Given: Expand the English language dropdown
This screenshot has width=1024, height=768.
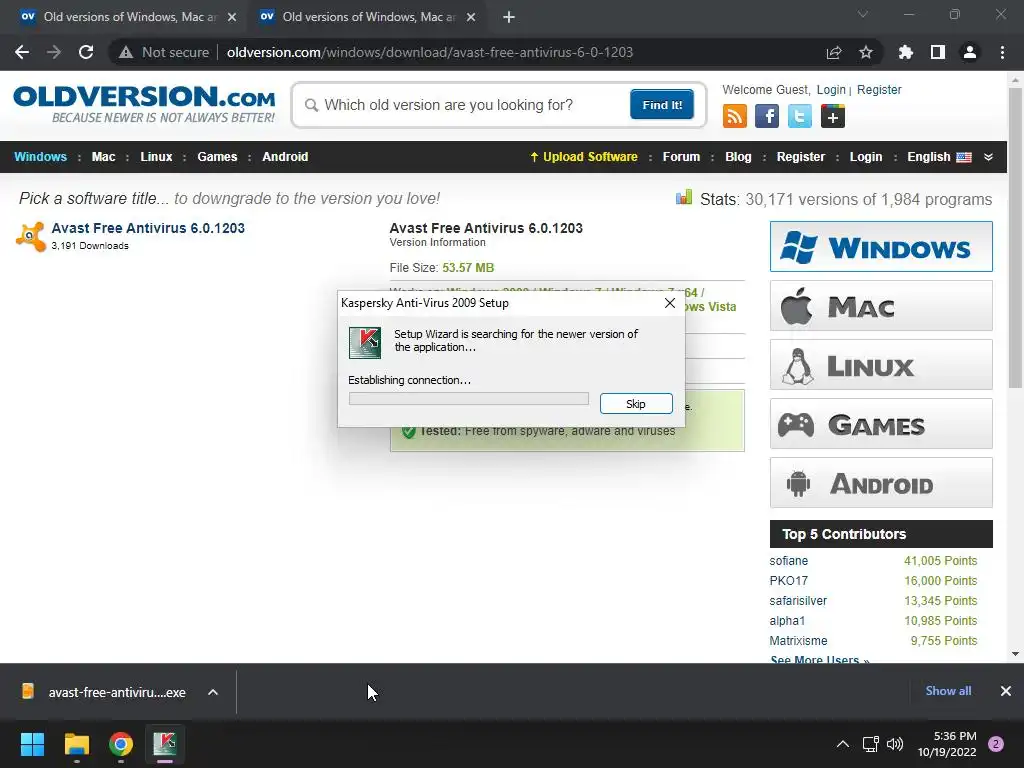Looking at the screenshot, I should click(x=989, y=157).
